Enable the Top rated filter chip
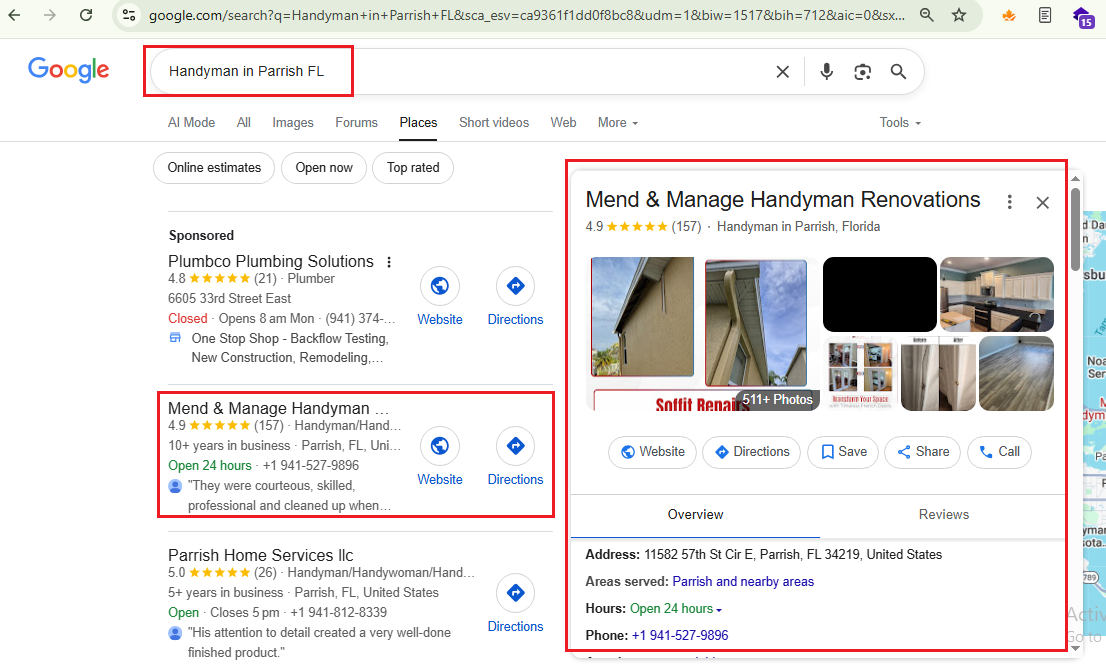This screenshot has width=1106, height=665. 413,168
